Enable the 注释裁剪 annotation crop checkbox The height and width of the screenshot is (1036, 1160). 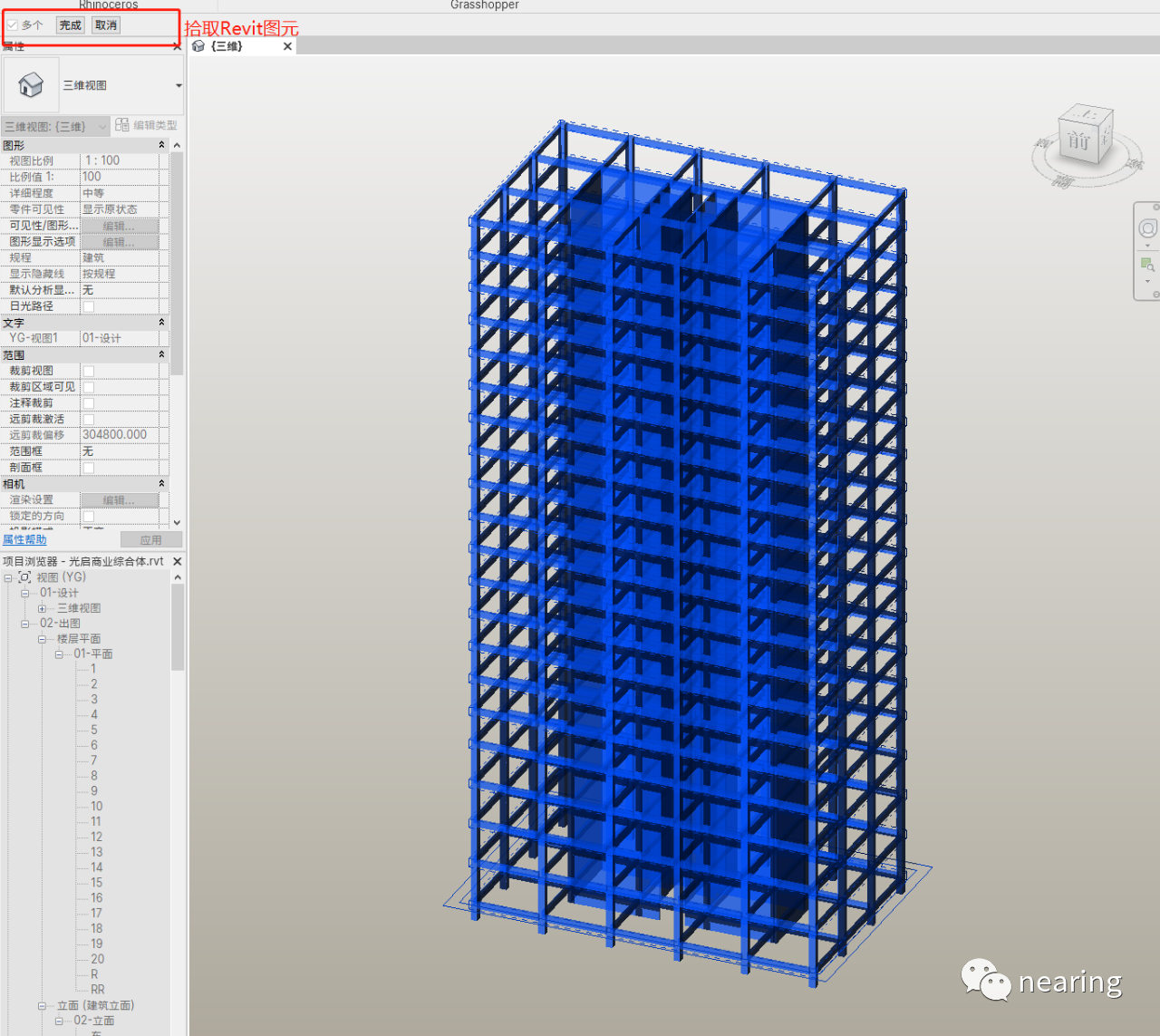[89, 403]
